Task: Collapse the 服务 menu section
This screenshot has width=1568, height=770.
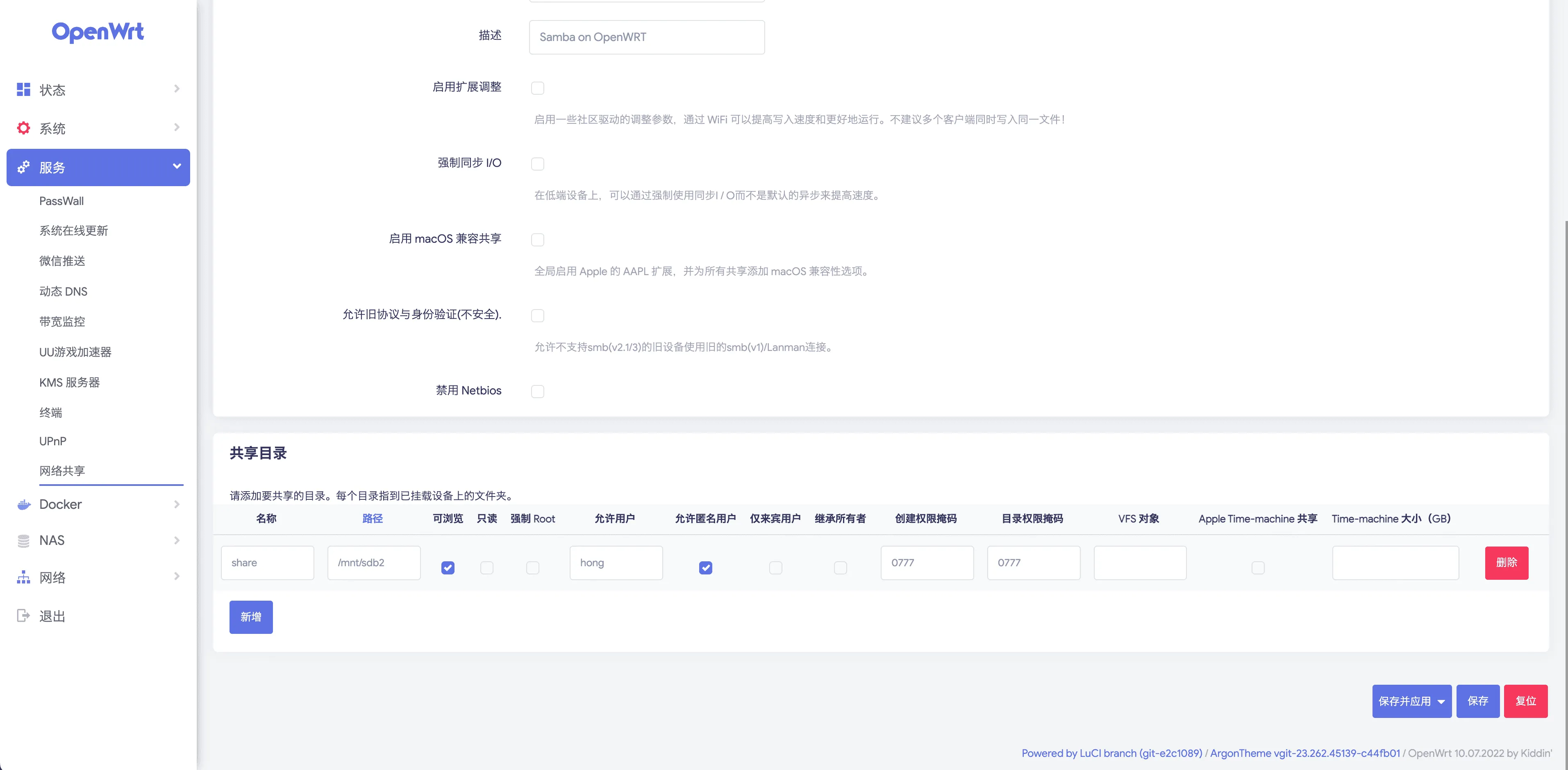Action: (177, 166)
